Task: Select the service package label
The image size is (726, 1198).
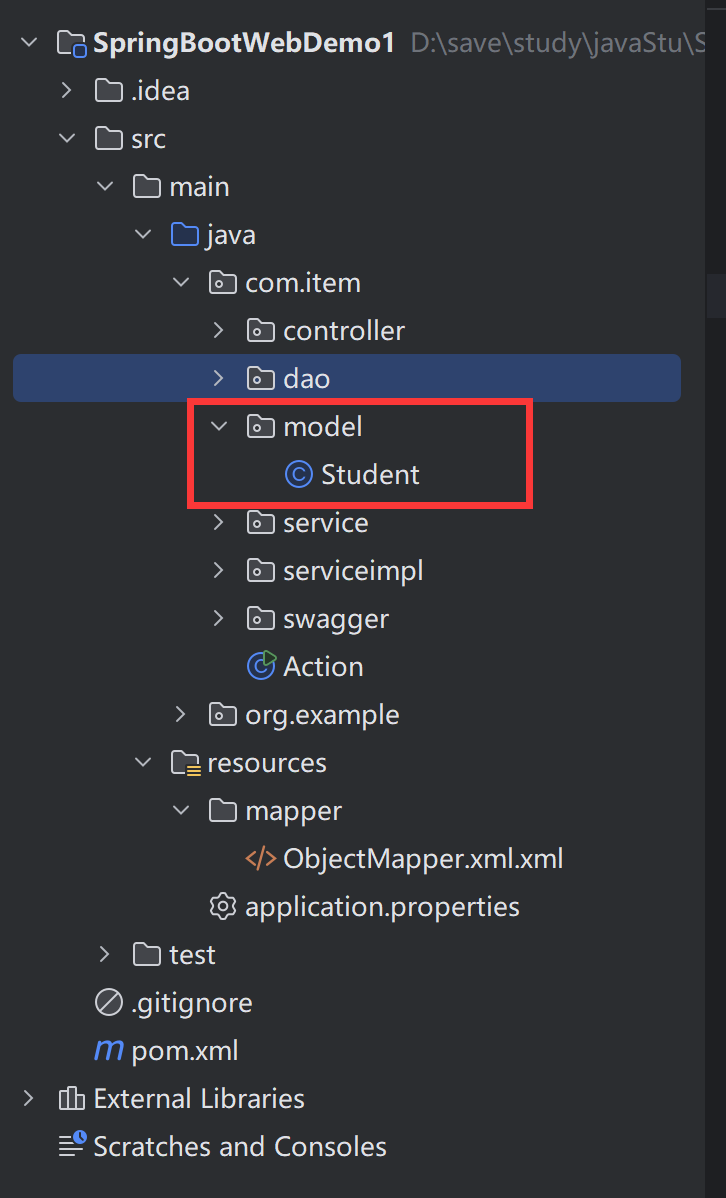Action: point(325,523)
